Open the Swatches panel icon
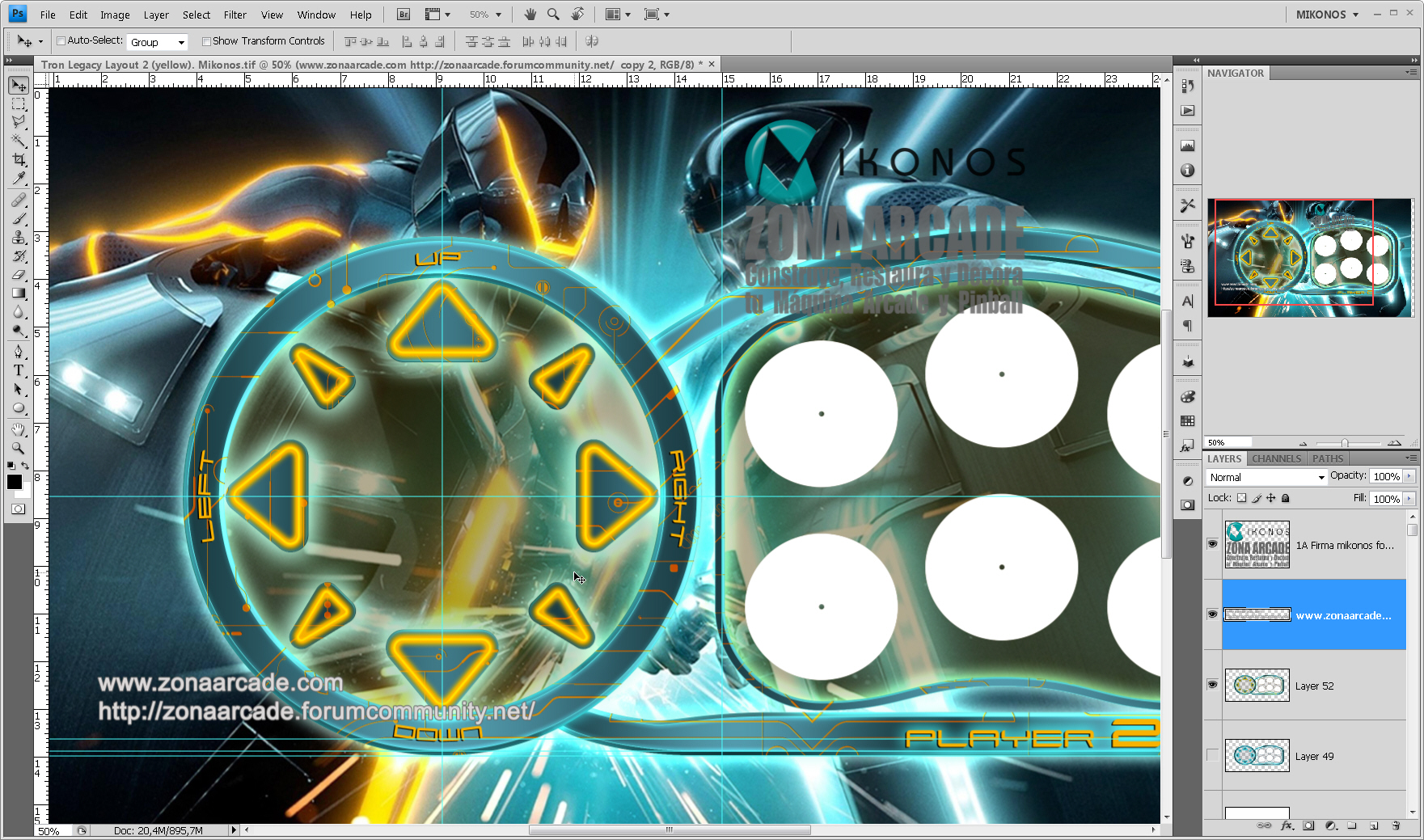 (1187, 420)
